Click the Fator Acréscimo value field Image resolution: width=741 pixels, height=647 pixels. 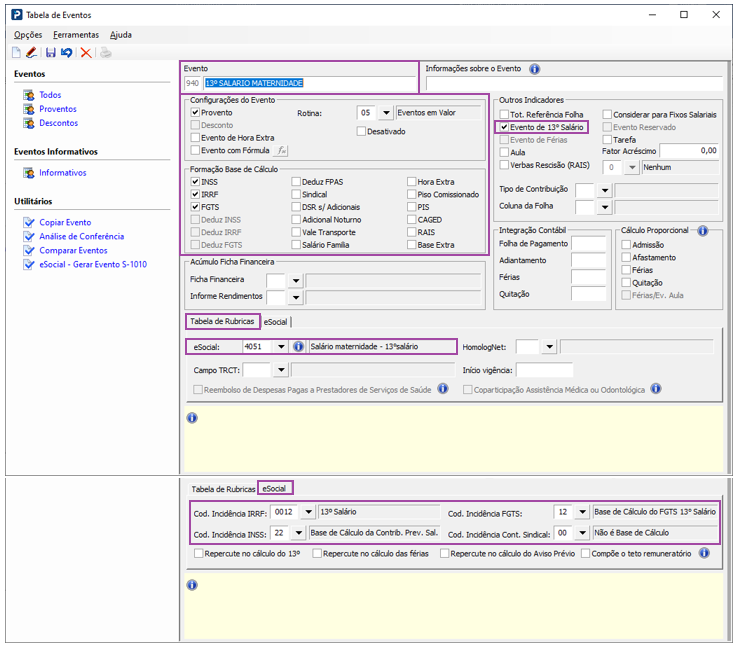point(689,151)
